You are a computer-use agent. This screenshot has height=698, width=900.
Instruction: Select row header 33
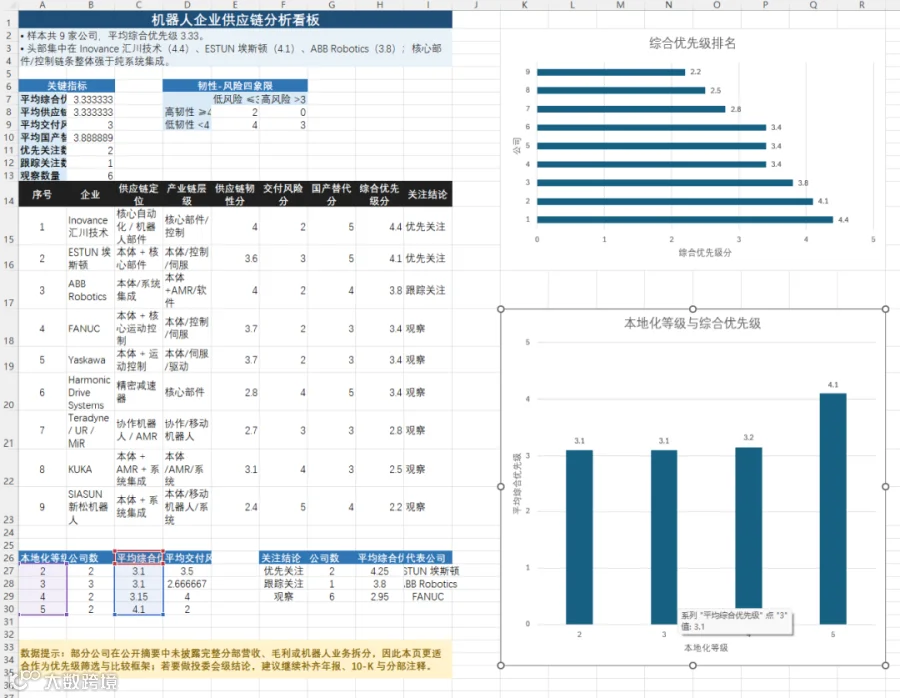(9, 647)
